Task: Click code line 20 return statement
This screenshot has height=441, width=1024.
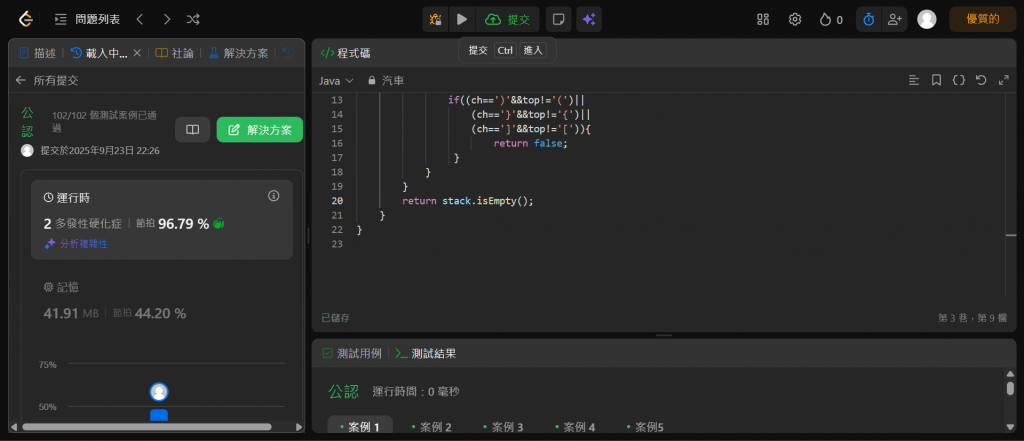Action: click(x=468, y=201)
